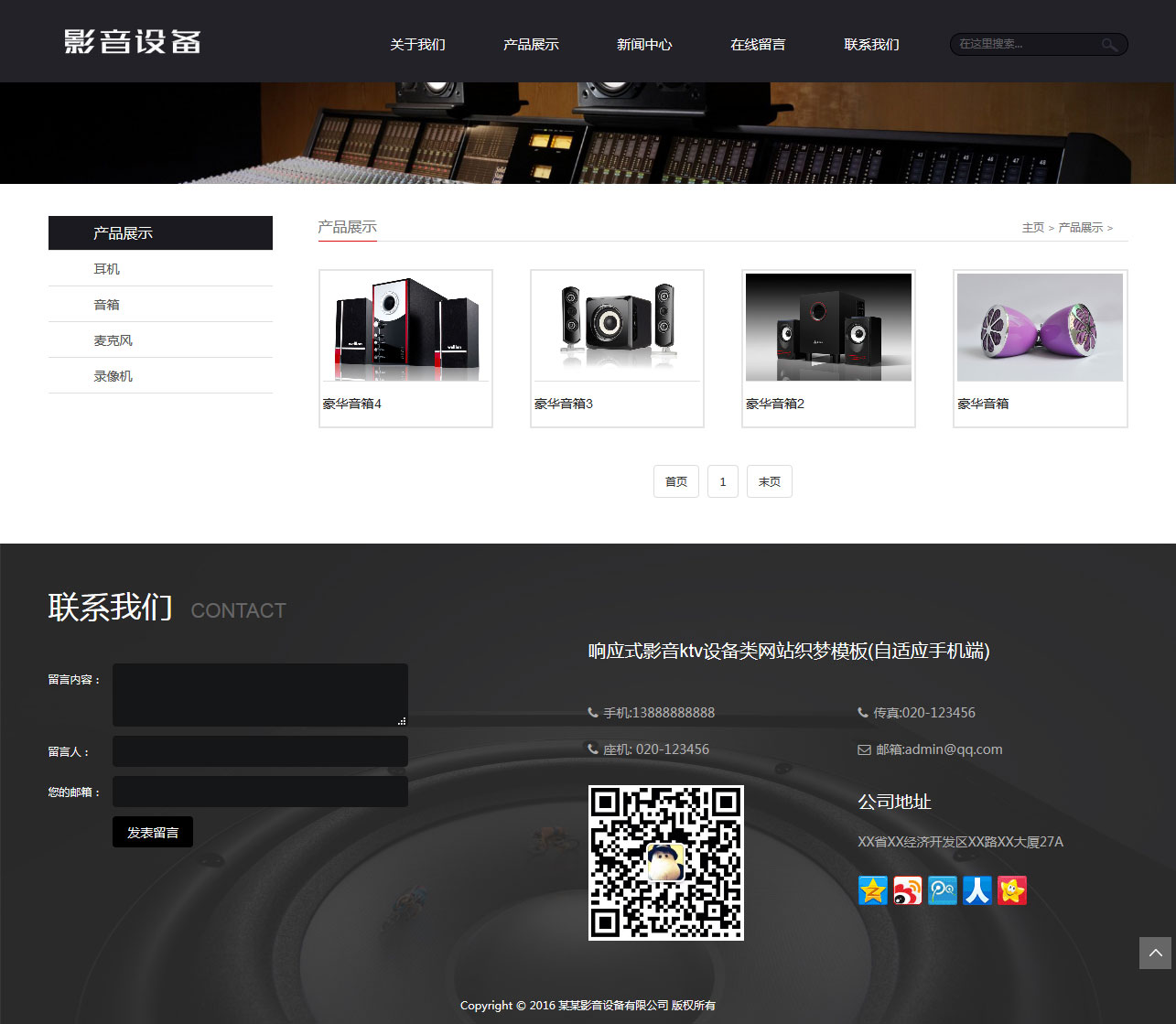Click the red Pengyou star icon
This screenshot has height=1024, width=1176.
[1012, 890]
